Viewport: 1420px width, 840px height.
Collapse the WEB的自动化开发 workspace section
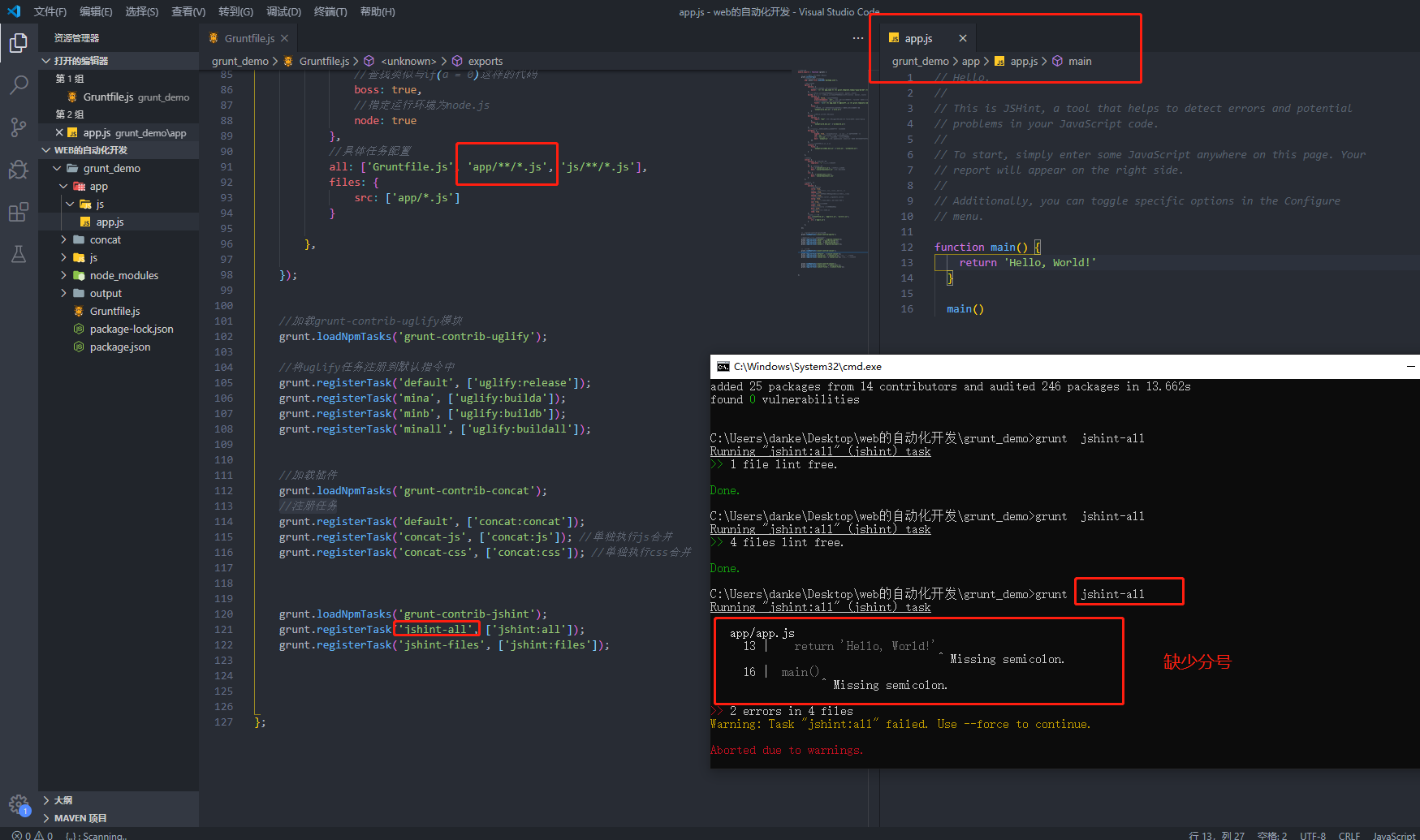point(46,150)
